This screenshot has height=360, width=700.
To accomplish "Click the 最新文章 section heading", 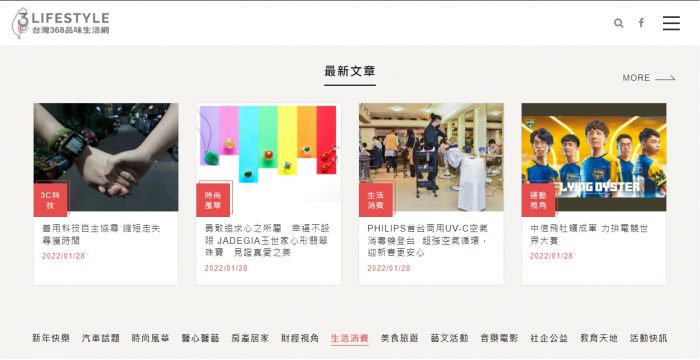I will 350,71.
